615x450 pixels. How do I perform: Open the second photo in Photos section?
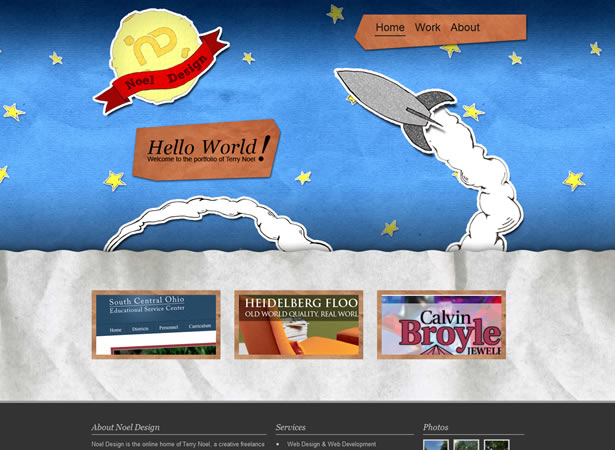466,445
